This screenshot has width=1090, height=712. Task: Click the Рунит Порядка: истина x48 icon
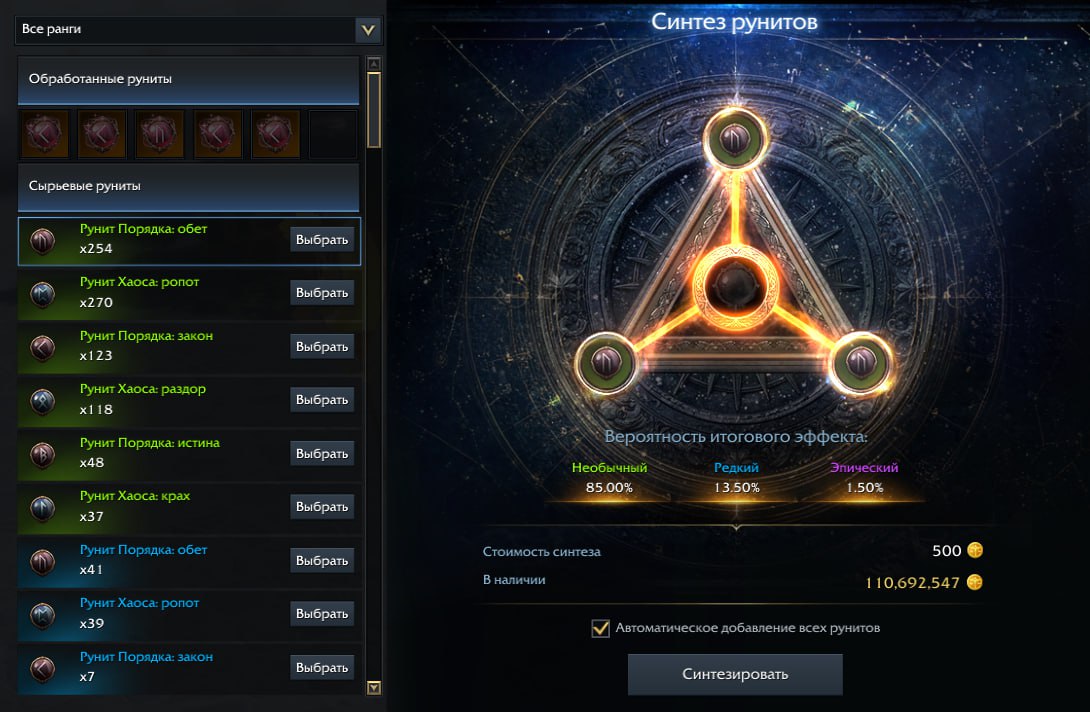tap(43, 454)
